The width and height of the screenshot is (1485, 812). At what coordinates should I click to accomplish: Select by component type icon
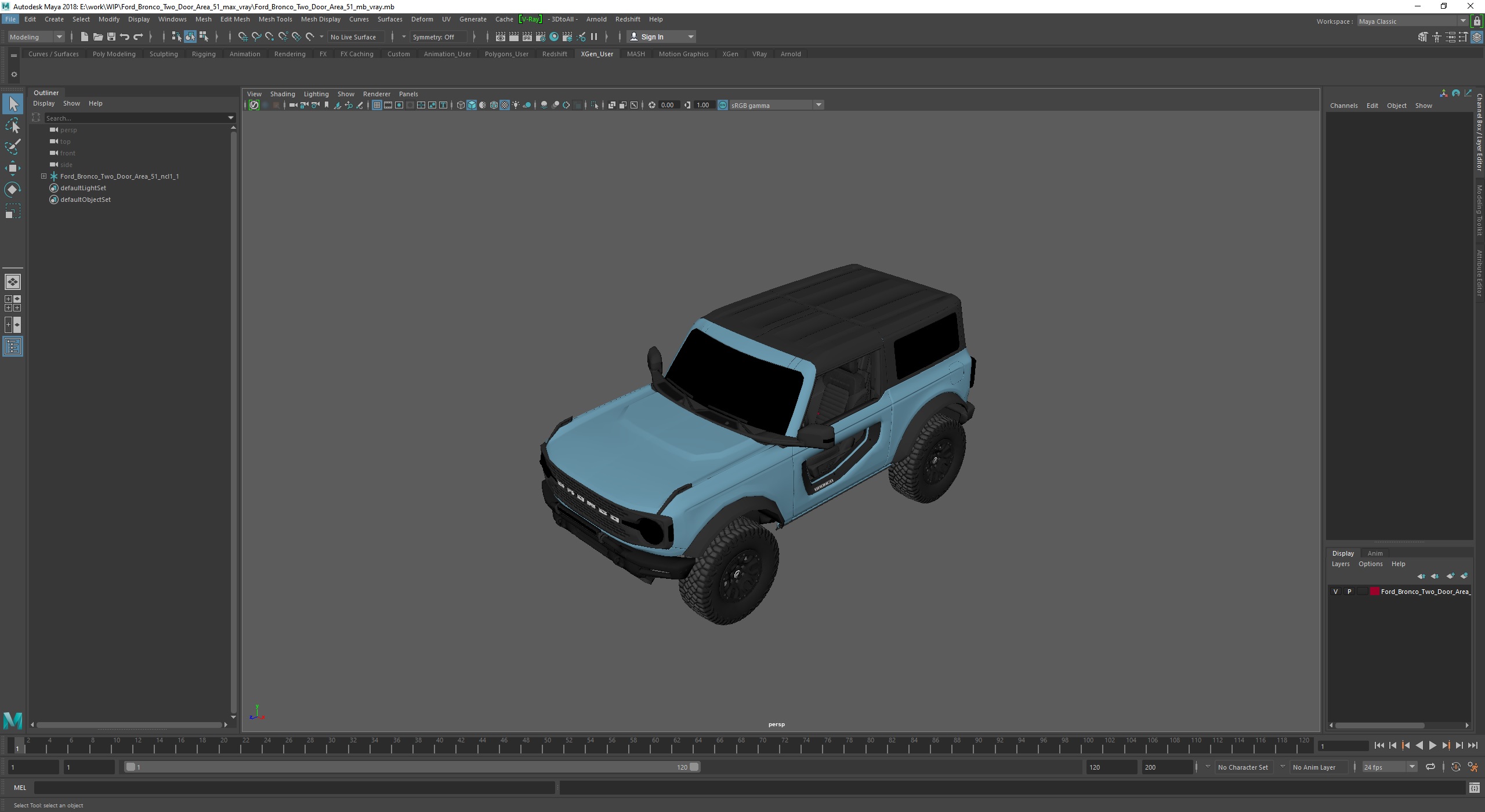pos(204,37)
